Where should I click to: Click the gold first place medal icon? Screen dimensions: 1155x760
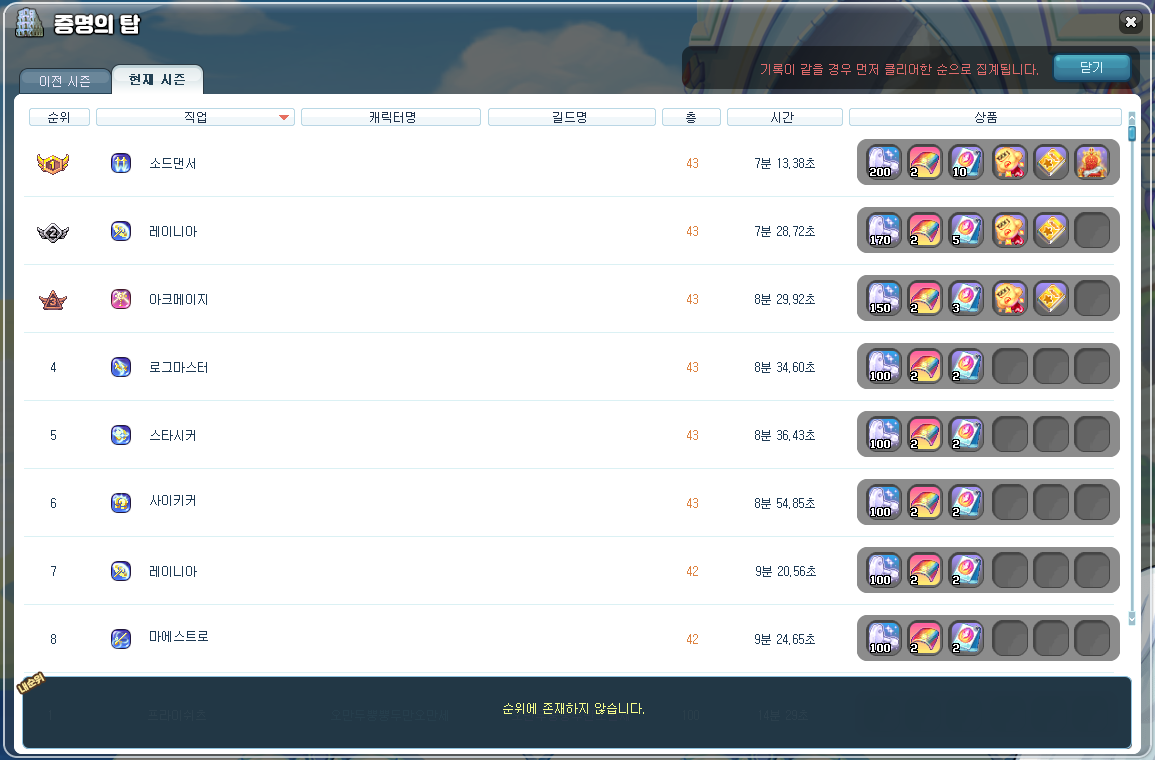(x=53, y=163)
